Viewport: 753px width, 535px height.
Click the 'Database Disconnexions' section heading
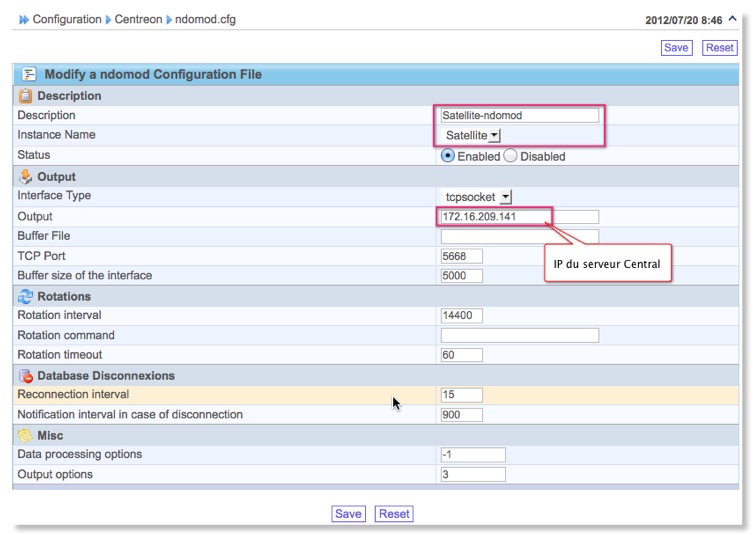[106, 376]
